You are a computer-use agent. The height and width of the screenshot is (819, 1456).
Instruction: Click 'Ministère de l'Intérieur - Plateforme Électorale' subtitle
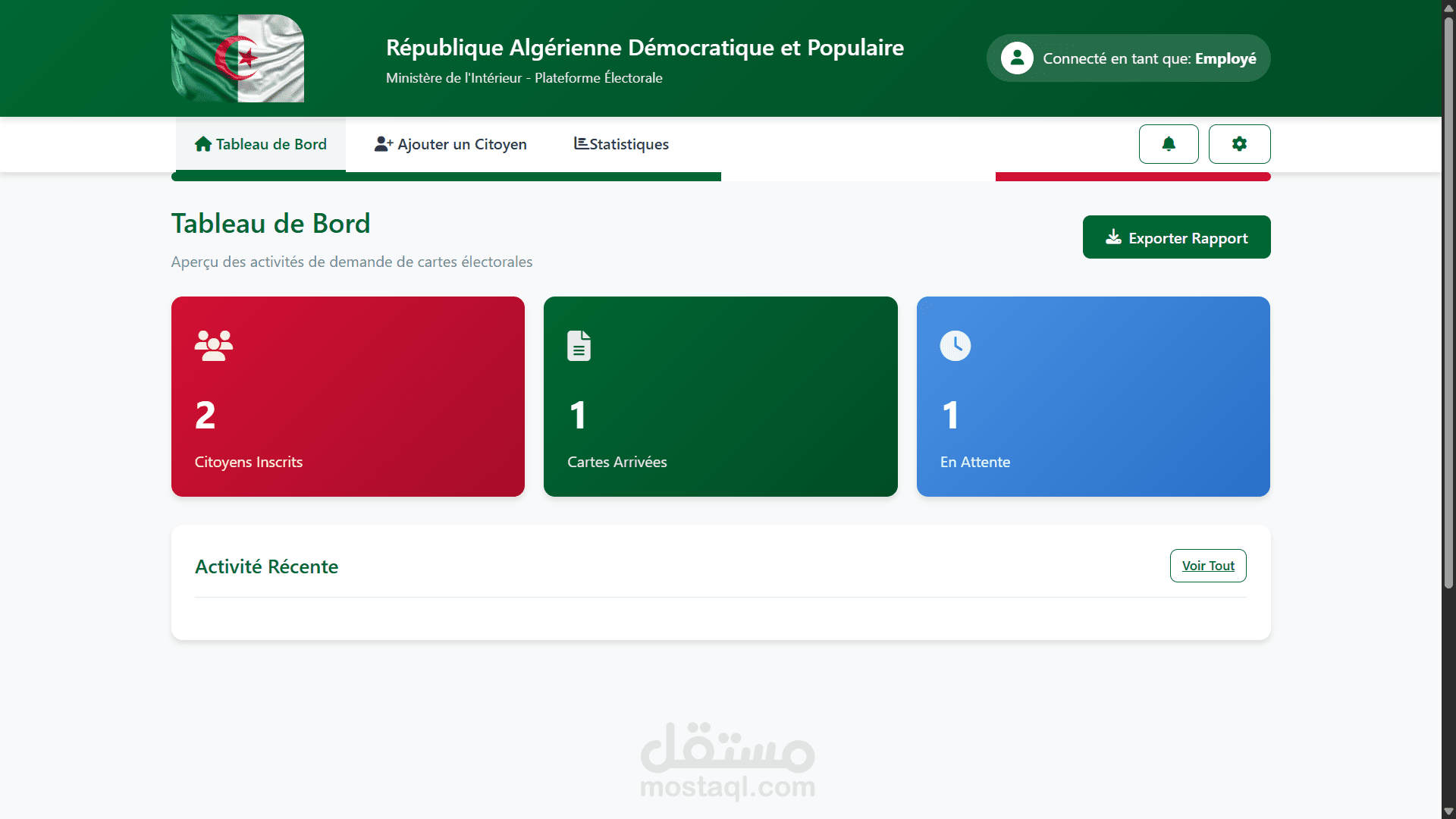pos(524,78)
